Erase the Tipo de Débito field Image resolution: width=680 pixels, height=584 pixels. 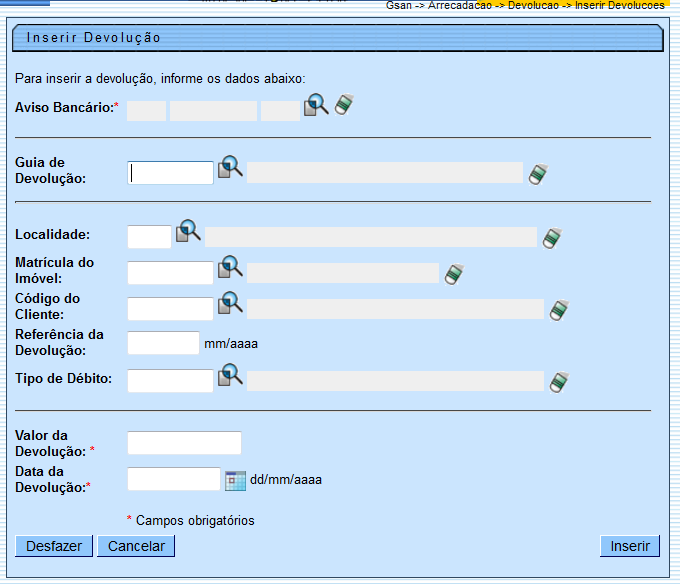pos(559,382)
